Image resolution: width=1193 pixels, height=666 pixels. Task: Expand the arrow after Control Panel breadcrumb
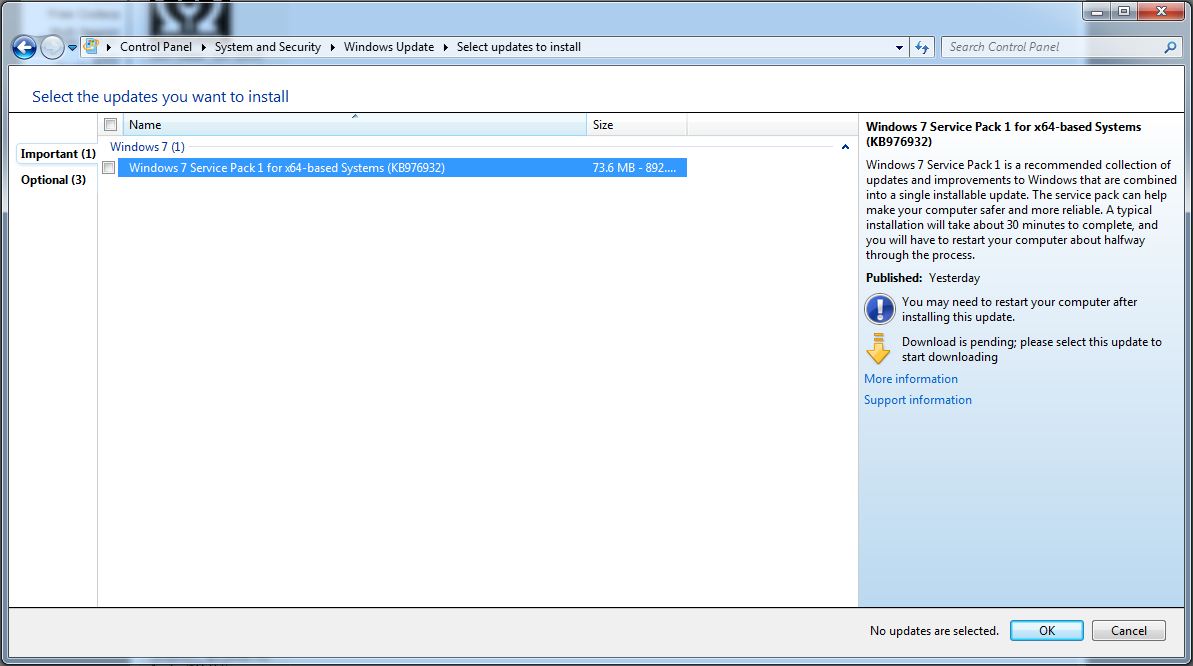[x=204, y=47]
